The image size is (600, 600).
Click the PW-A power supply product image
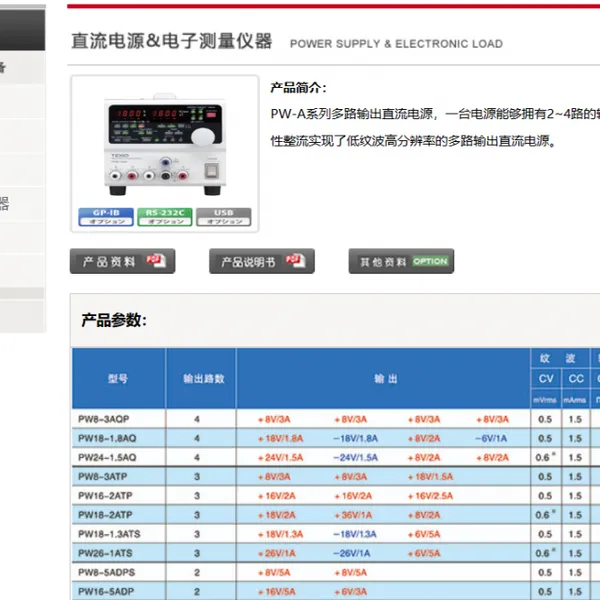pyautogui.click(x=165, y=144)
